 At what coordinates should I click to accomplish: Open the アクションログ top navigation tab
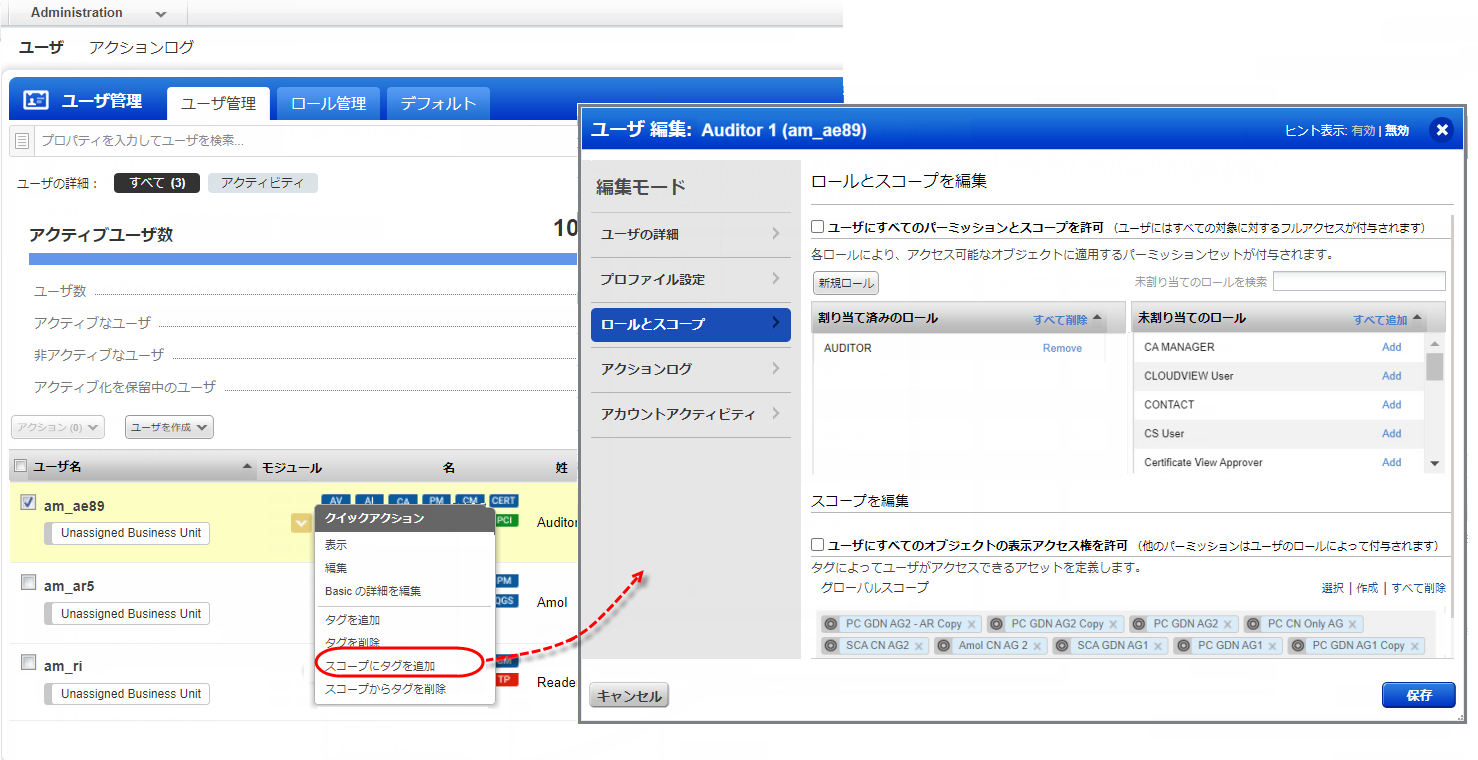pos(141,47)
